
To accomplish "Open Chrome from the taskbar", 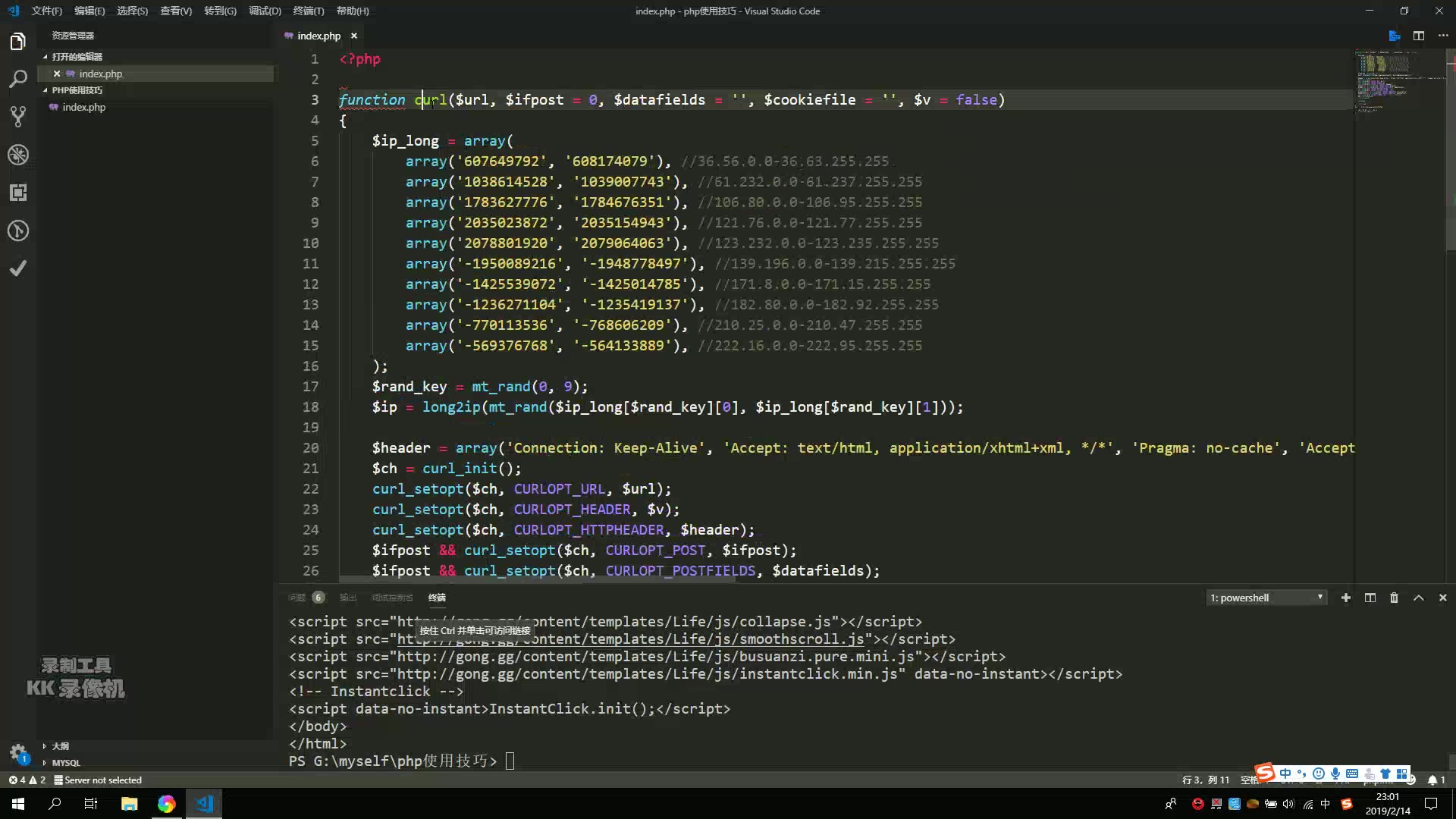I will click(166, 804).
